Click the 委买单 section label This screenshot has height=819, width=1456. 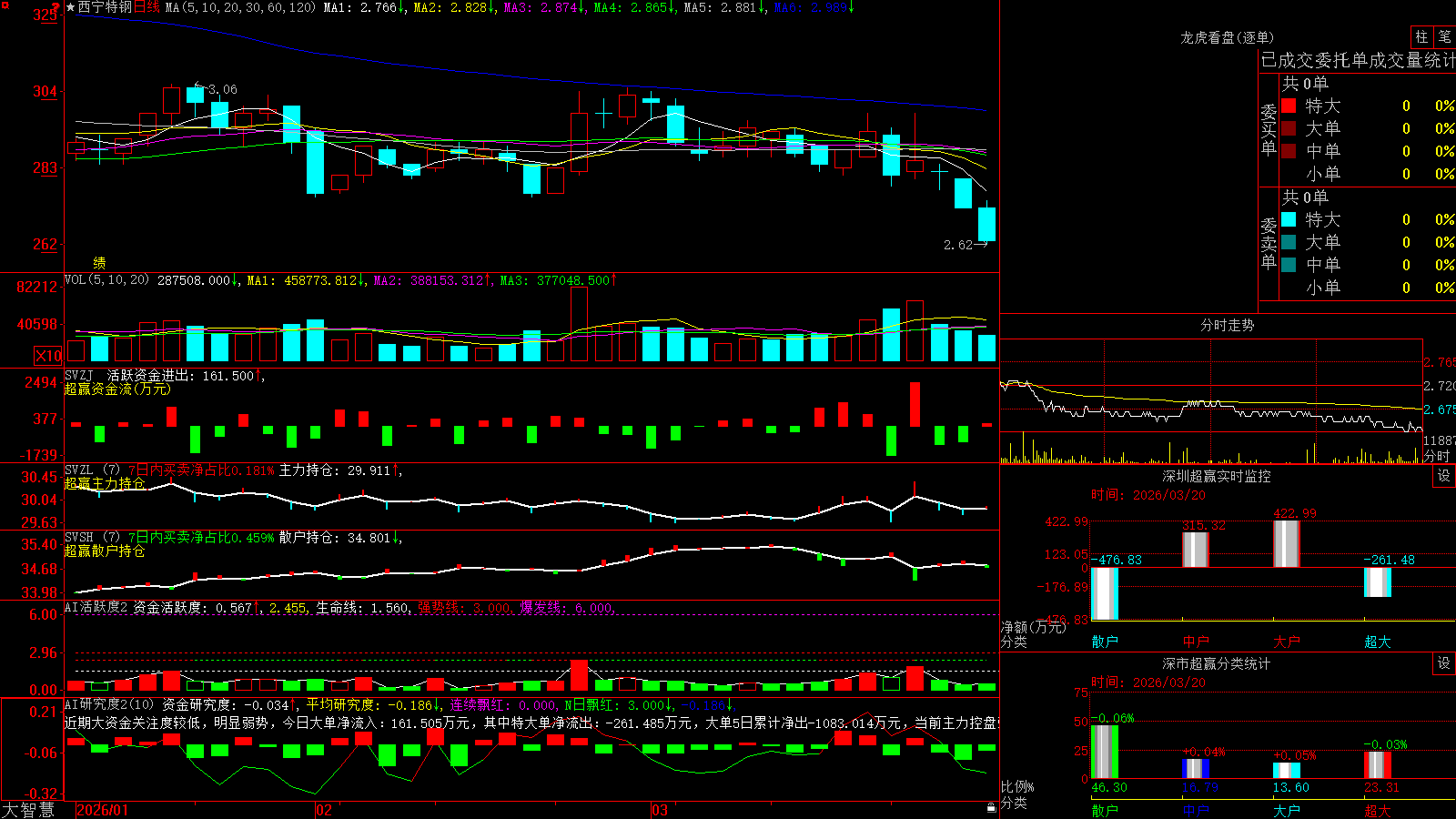(x=1269, y=129)
